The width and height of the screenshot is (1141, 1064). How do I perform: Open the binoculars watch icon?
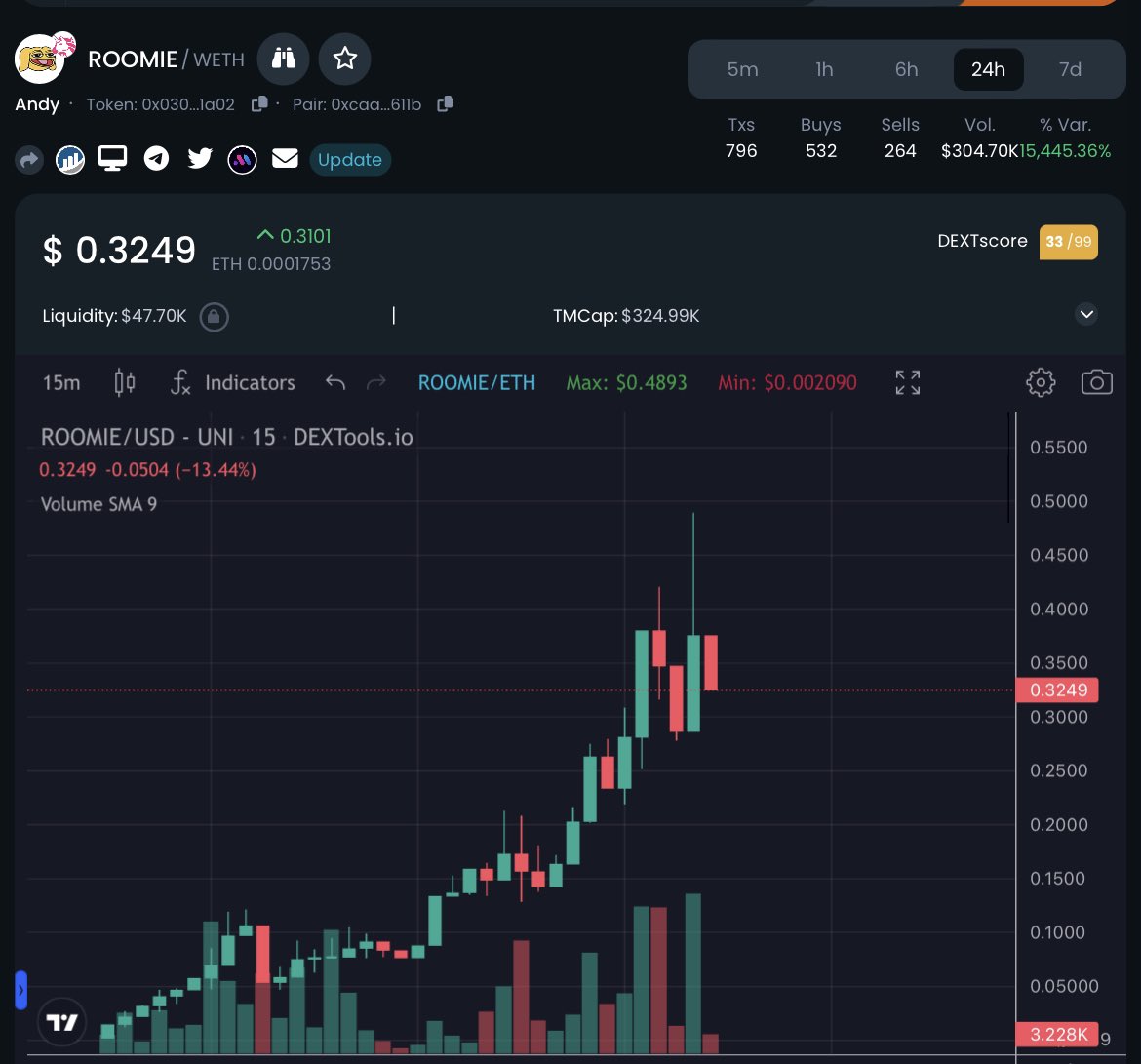tap(283, 59)
